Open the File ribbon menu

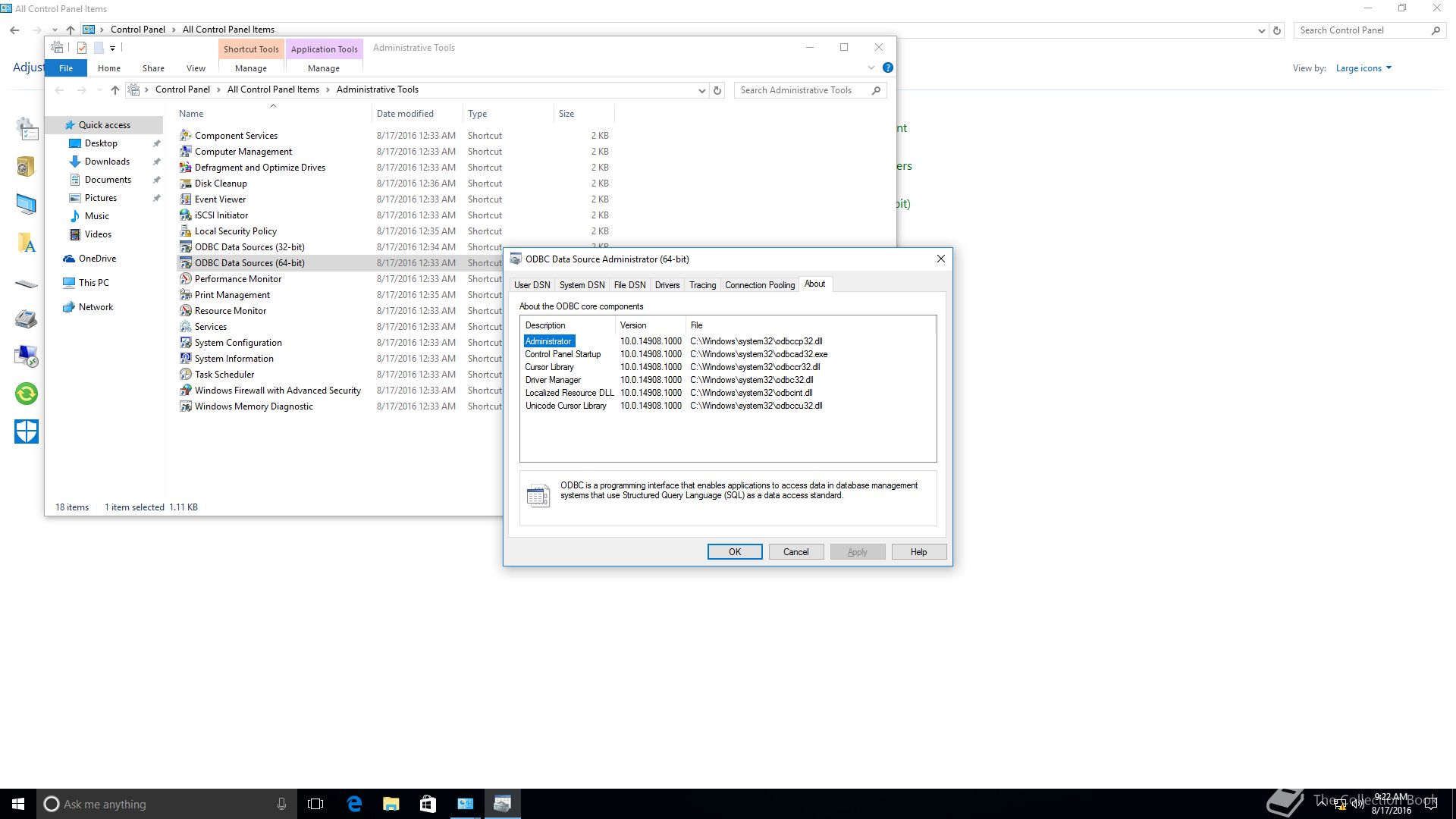click(x=66, y=68)
